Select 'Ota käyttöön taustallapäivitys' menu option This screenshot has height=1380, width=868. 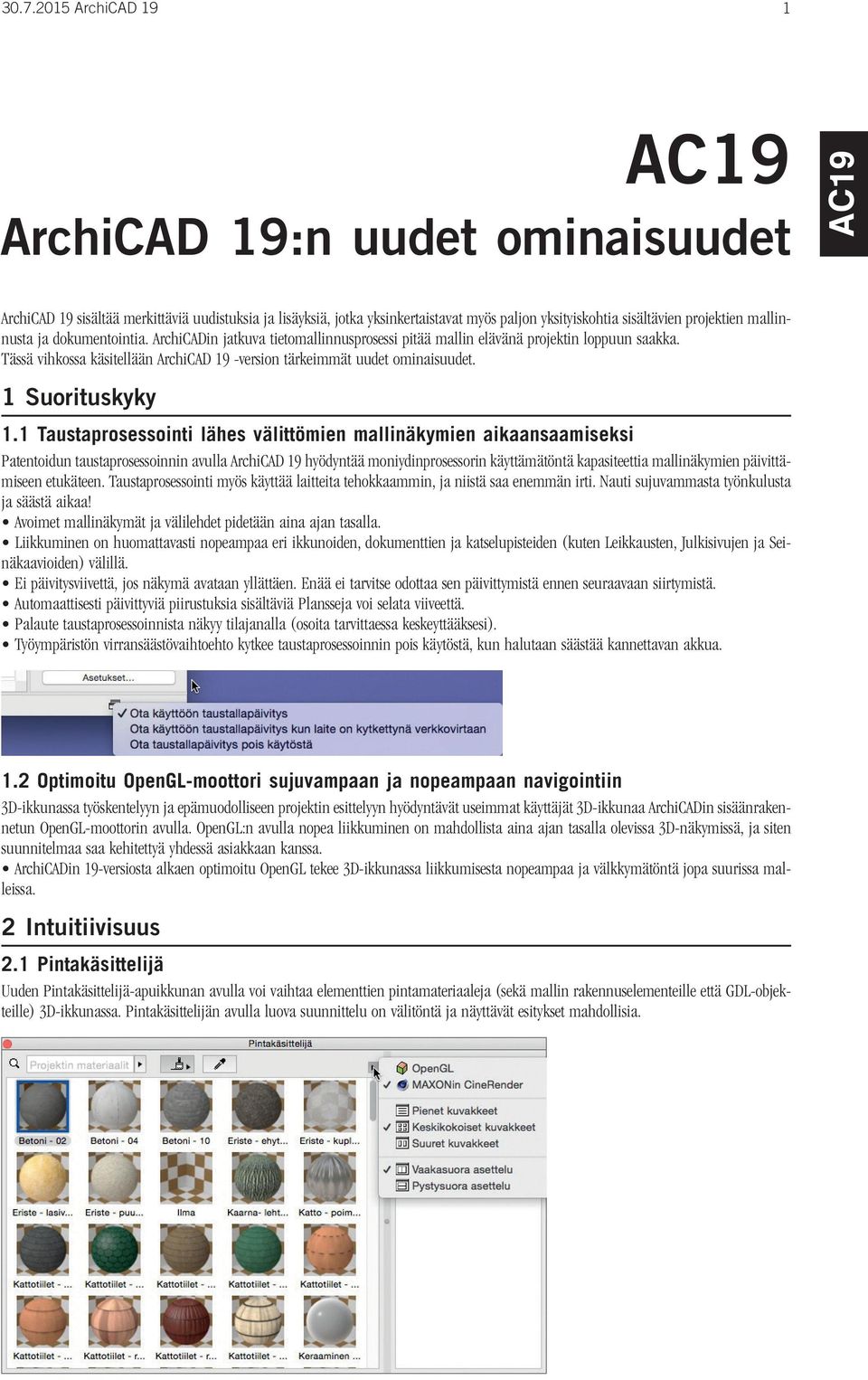coord(208,713)
